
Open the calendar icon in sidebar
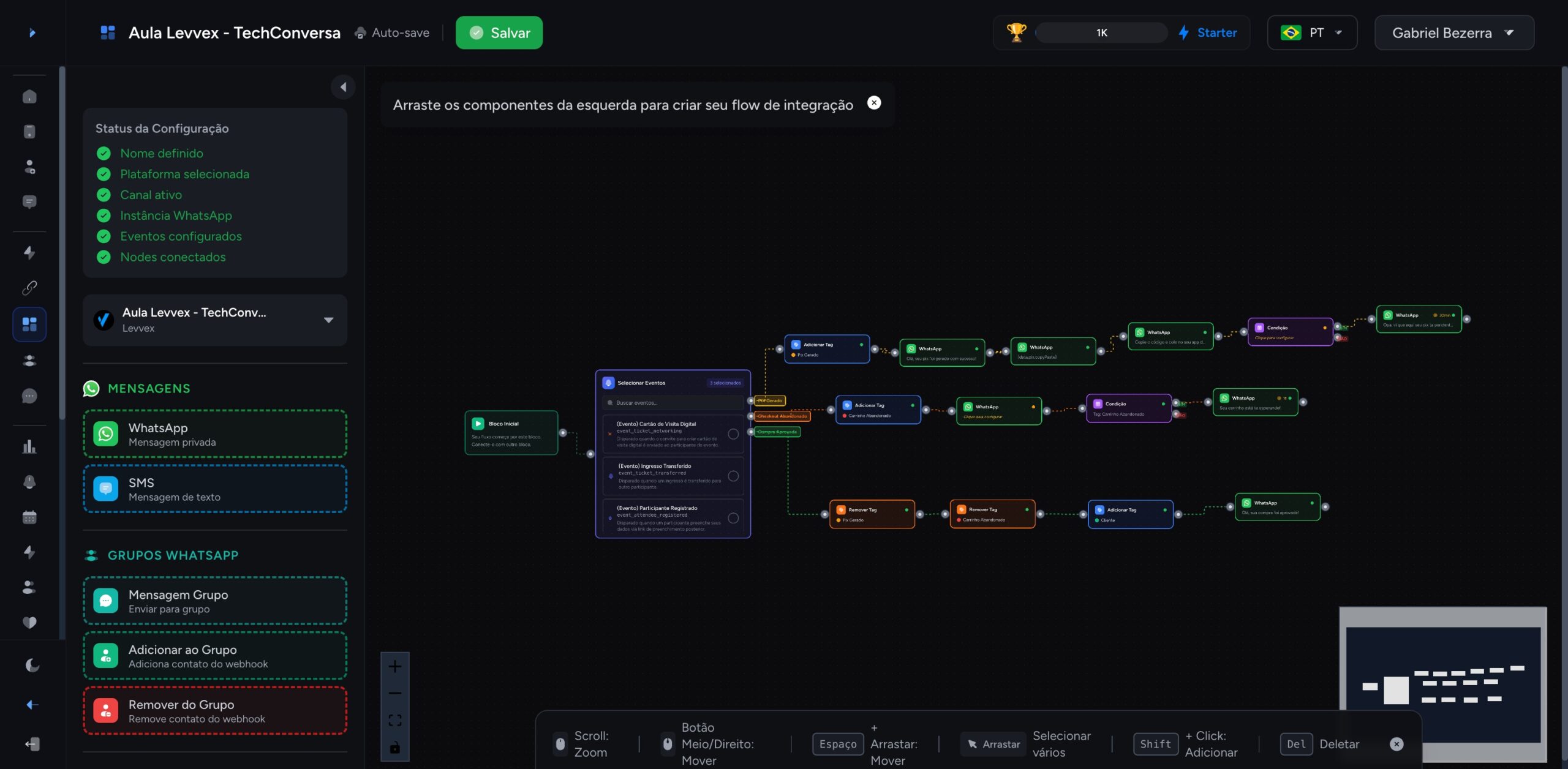[29, 517]
